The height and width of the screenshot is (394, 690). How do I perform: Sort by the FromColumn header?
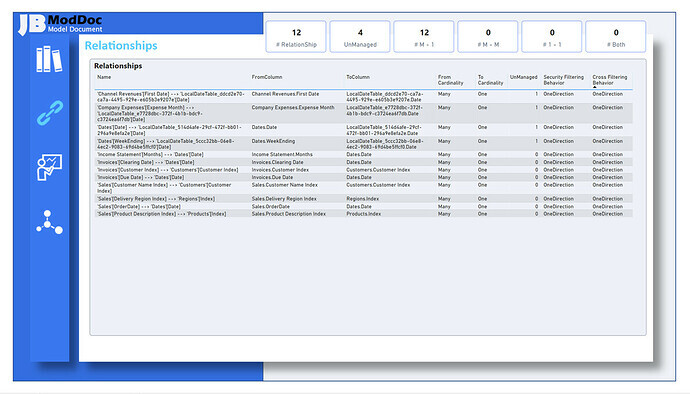[267, 77]
